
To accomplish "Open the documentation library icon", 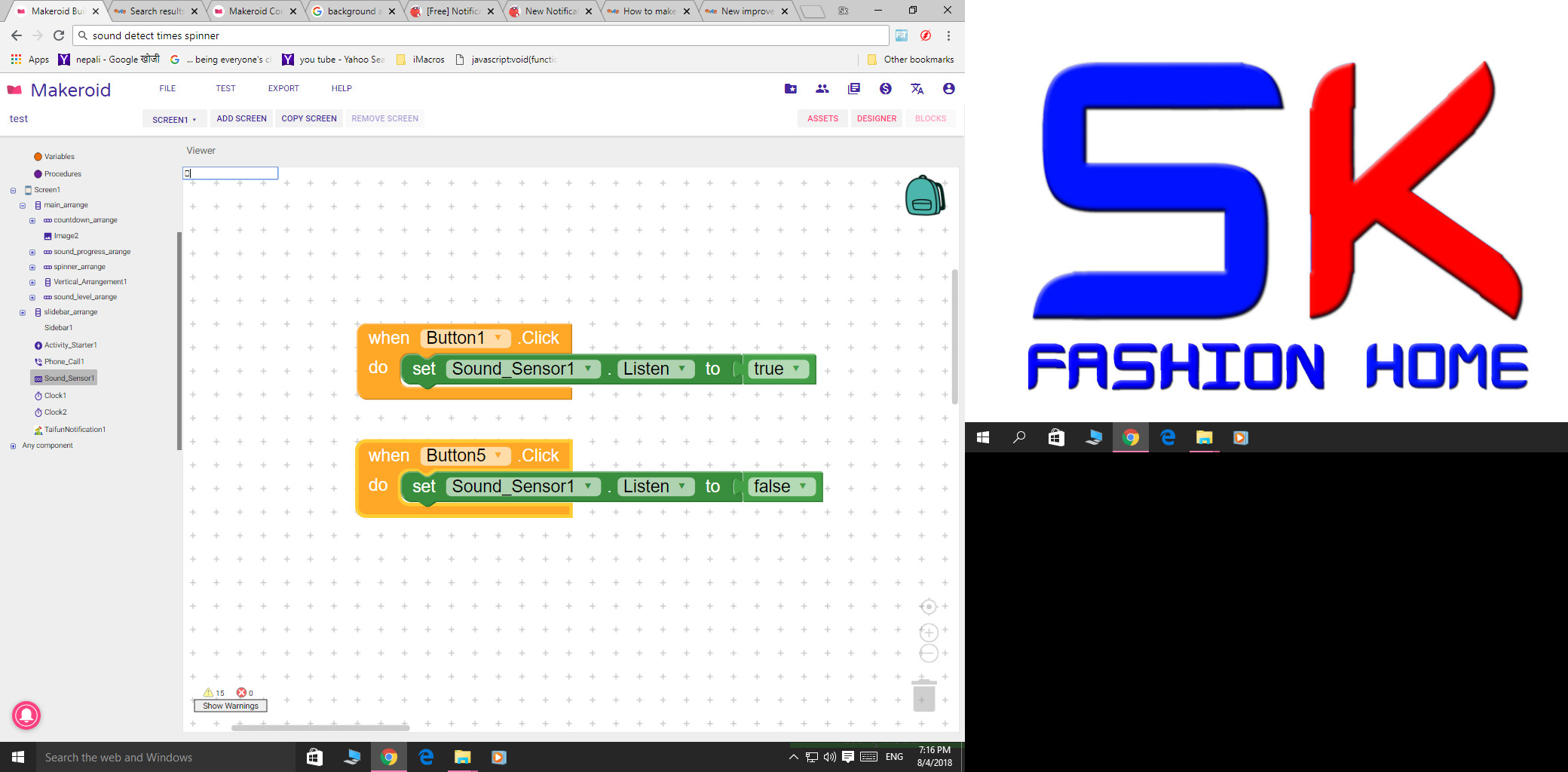I will coord(854,89).
